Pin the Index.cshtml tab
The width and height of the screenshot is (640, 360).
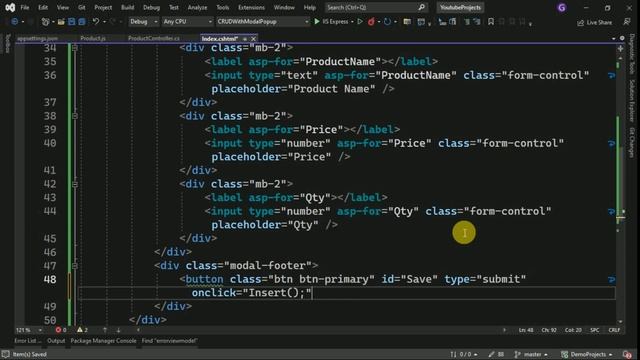click(245, 39)
